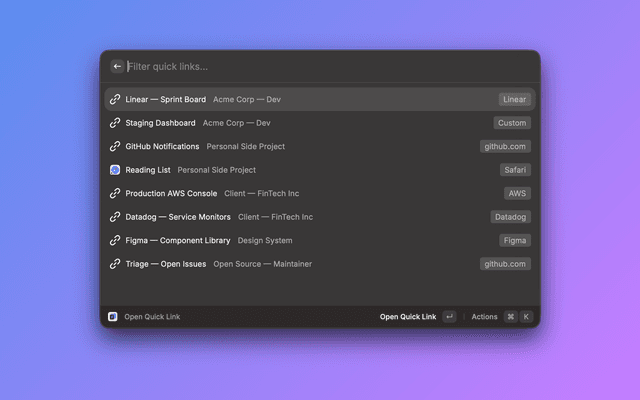Click Open Source — Maintainer subtitle
Screen dimensions: 640x400
click(262, 264)
